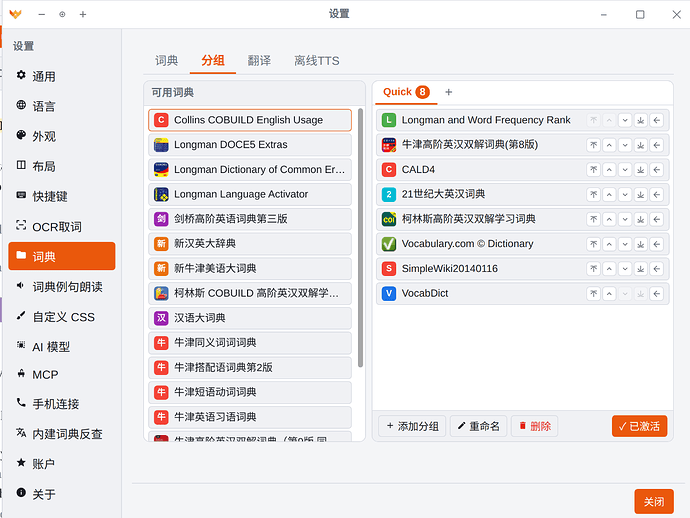Screen dimensions: 690x518
Task: Open 词典例句朗读 settings
Action: [62, 287]
